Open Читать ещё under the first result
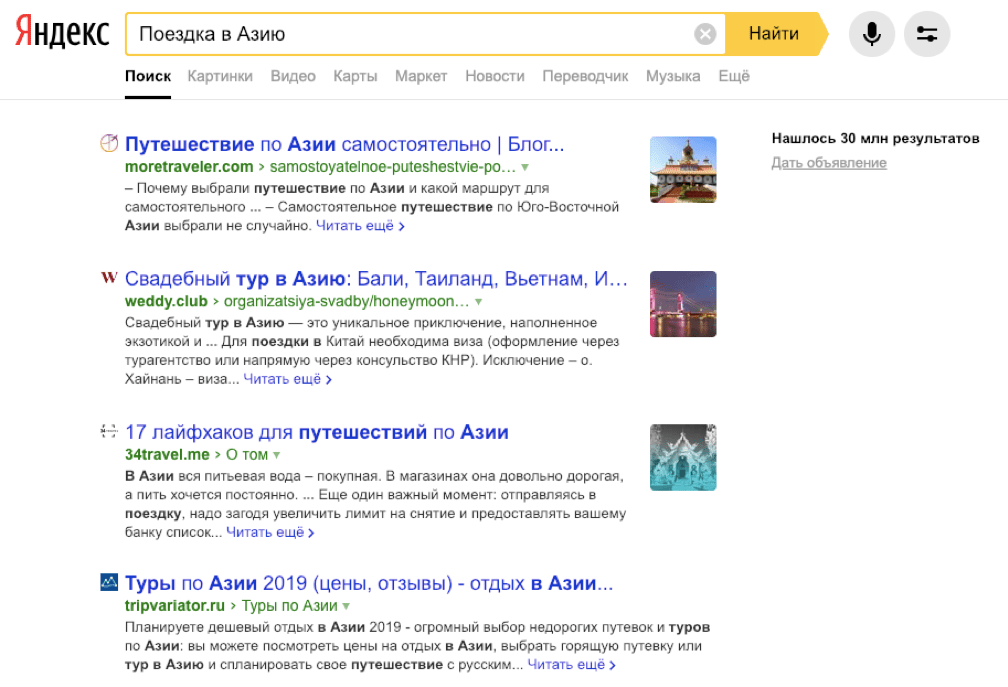The width and height of the screenshot is (1008, 687). click(357, 225)
